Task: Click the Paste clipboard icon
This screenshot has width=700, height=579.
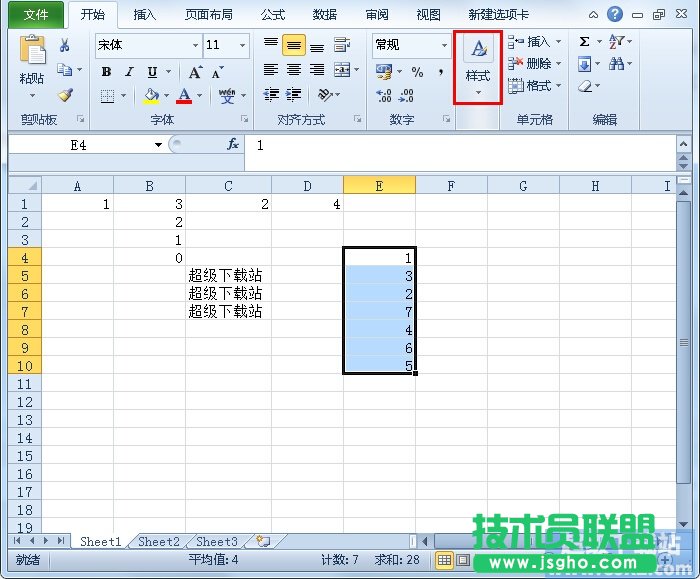Action: (32, 50)
